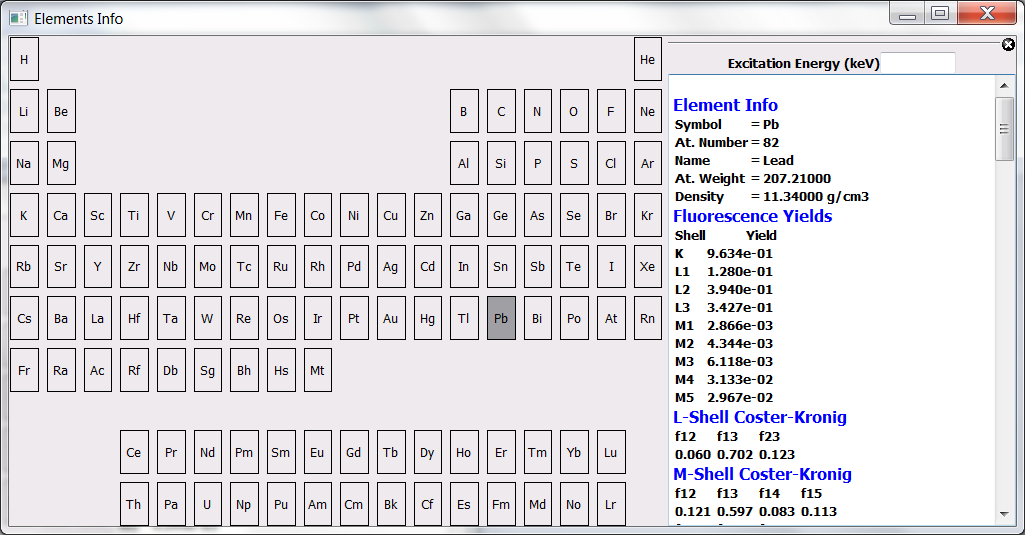Close the element info panel with X icon

(1008, 45)
